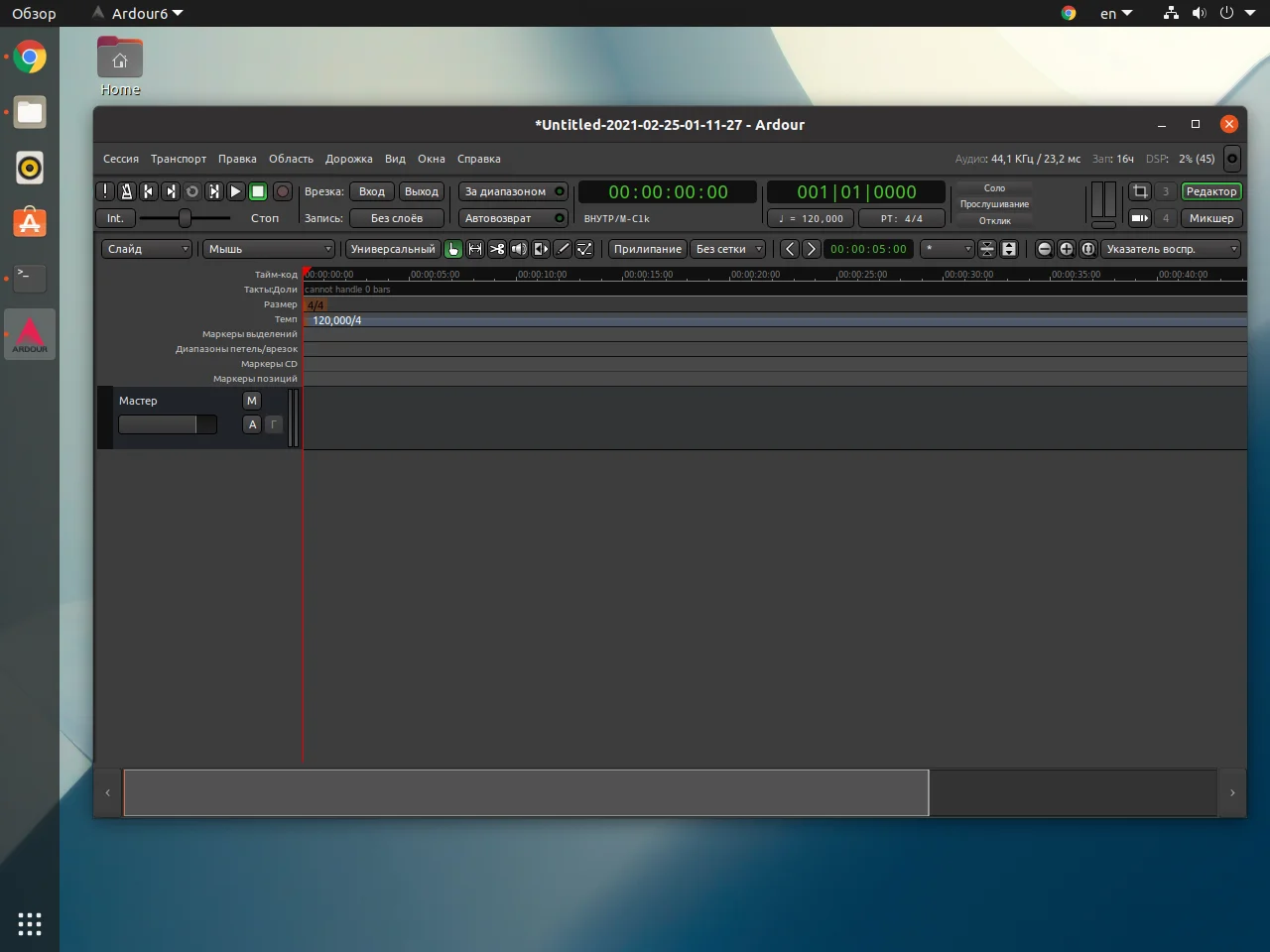Toggle the 'Автовозврат' auto-return option

click(x=513, y=218)
